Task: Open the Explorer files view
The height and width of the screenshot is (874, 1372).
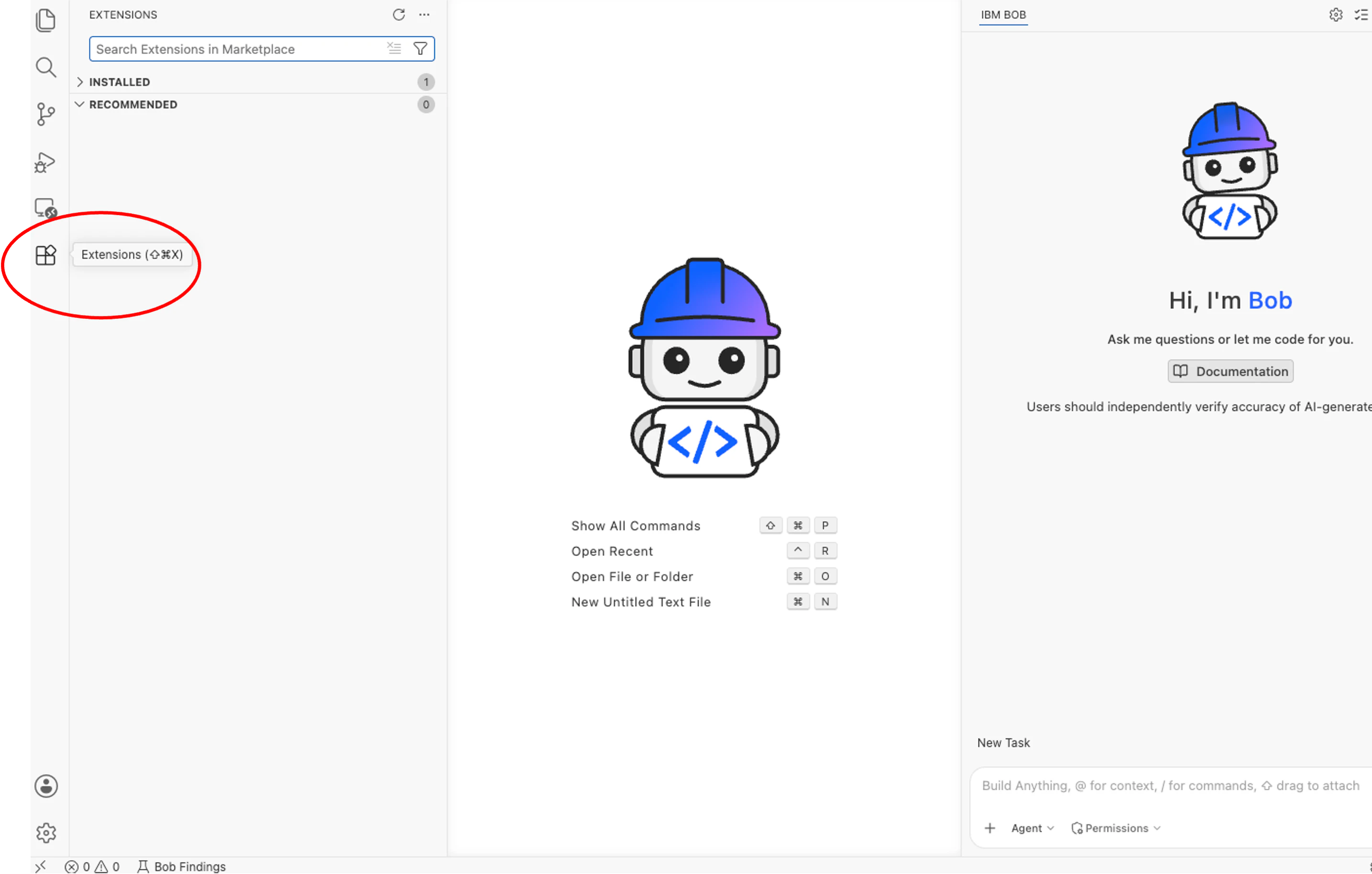Action: (x=45, y=21)
